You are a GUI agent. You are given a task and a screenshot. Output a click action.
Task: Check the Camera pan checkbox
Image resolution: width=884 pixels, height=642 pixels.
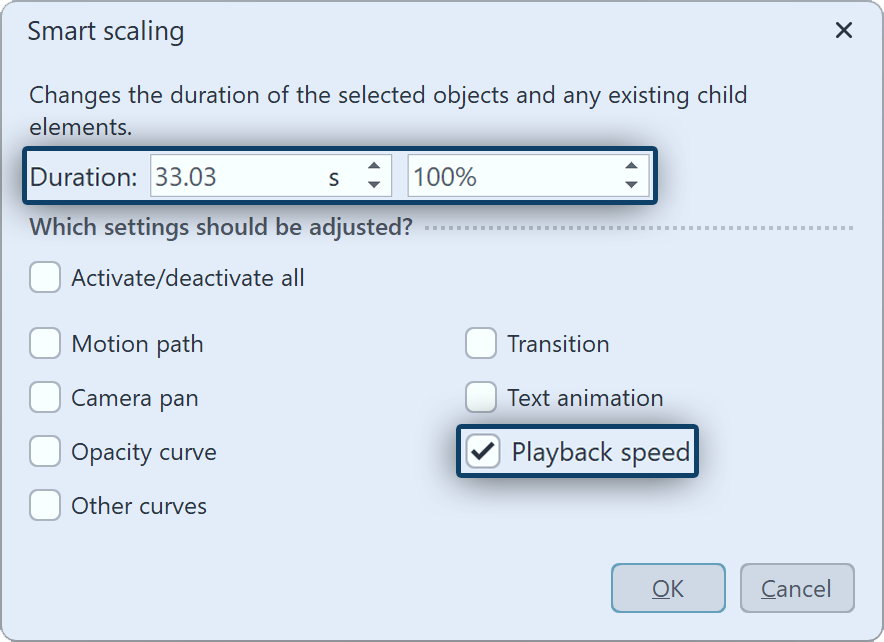coord(45,398)
